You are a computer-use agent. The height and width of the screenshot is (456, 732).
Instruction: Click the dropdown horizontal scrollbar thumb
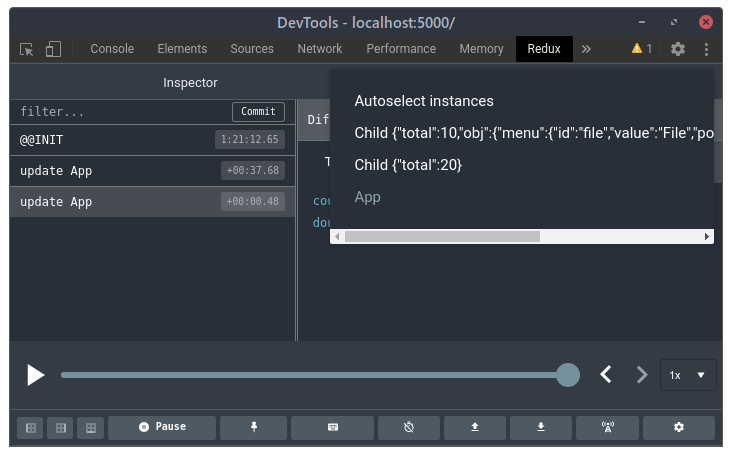[x=442, y=237]
